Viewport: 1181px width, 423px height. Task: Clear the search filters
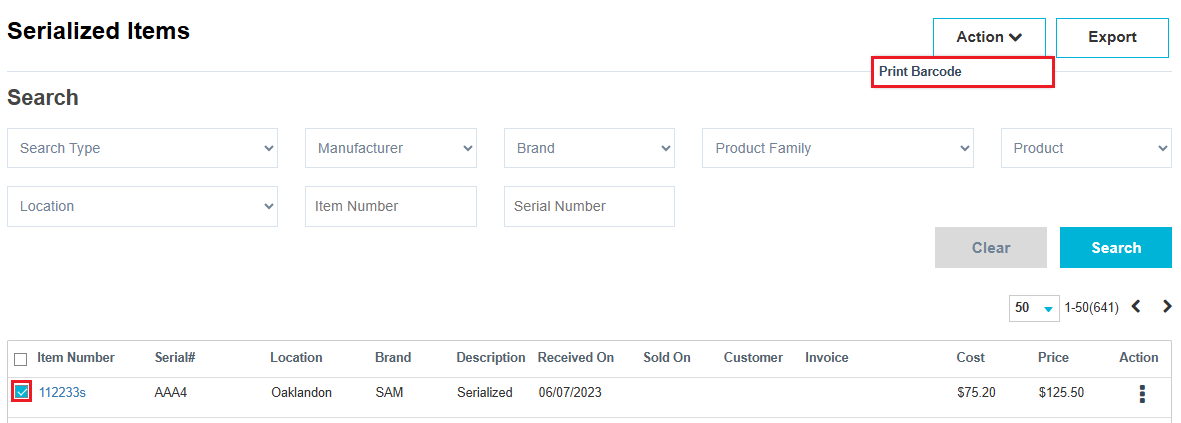pyautogui.click(x=990, y=248)
